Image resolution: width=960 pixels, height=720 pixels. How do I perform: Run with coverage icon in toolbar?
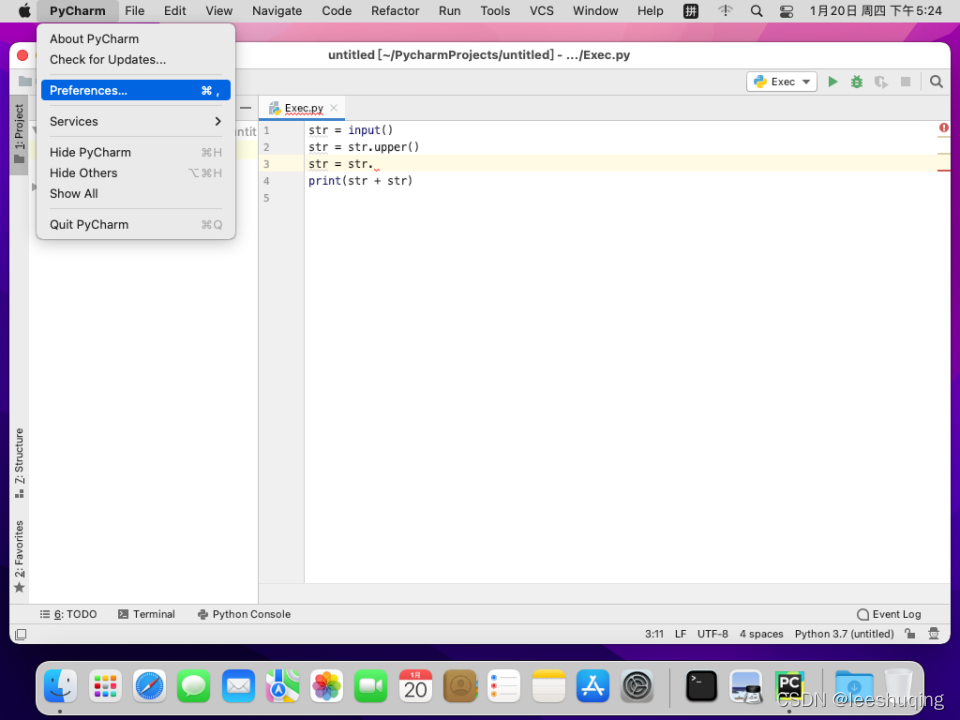click(881, 81)
